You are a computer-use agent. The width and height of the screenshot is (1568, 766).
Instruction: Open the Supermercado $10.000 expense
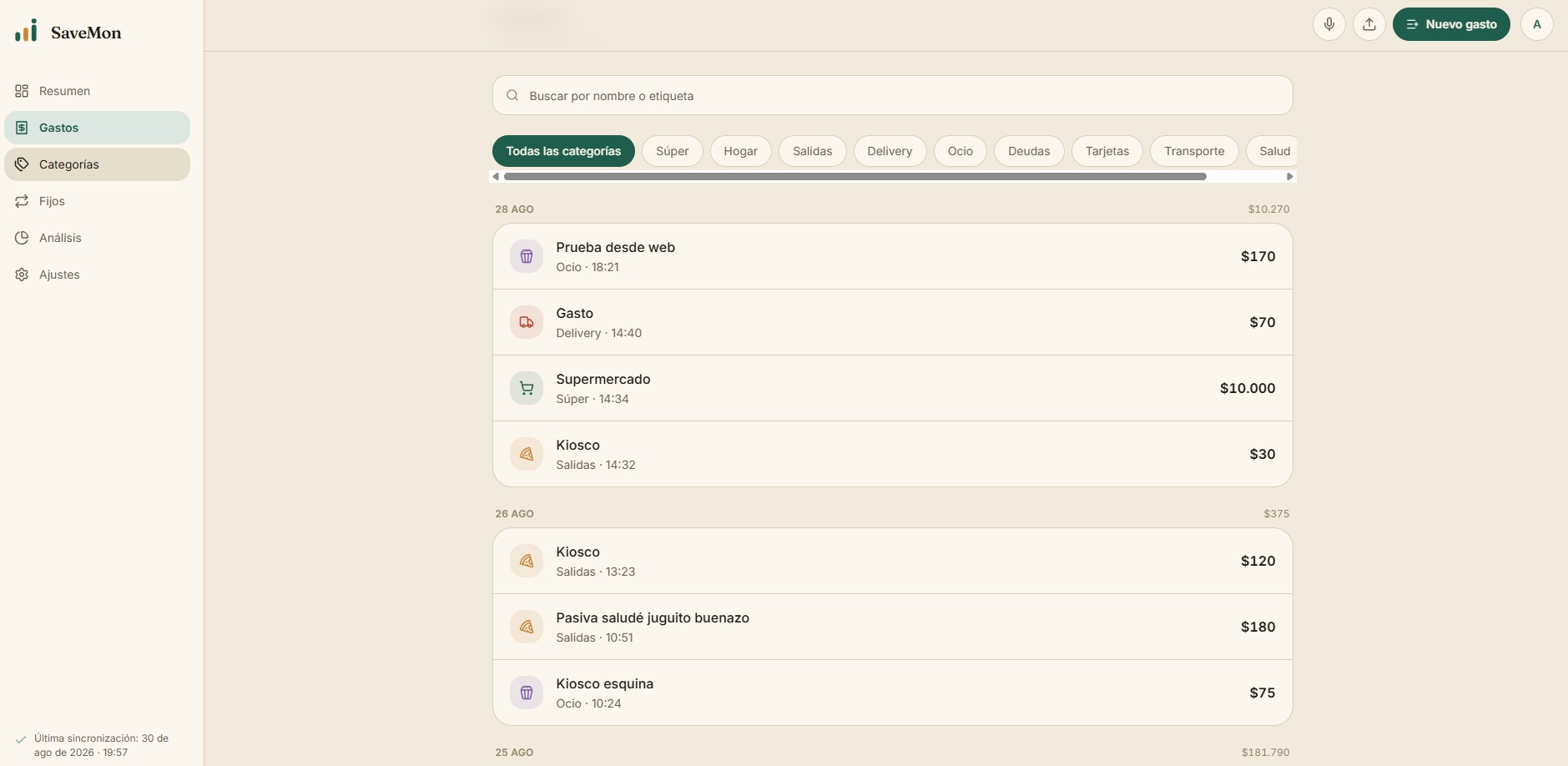[893, 388]
